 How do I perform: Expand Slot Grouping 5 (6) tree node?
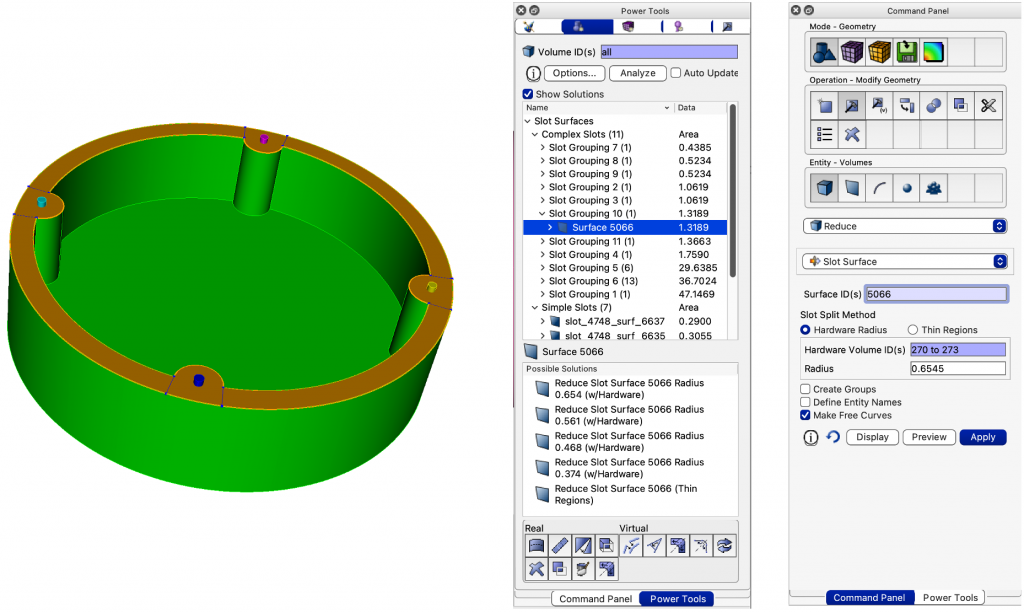click(x=543, y=268)
